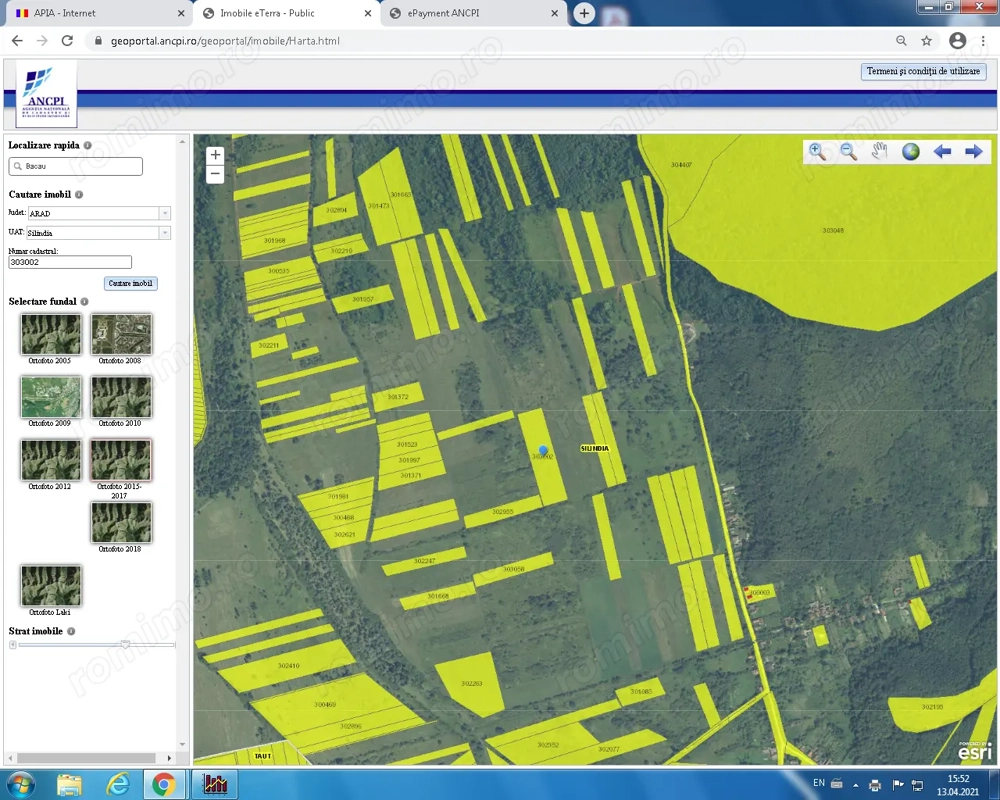1000x800 pixels.
Task: Open Internet Explorer from the taskbar
Action: pos(118,784)
